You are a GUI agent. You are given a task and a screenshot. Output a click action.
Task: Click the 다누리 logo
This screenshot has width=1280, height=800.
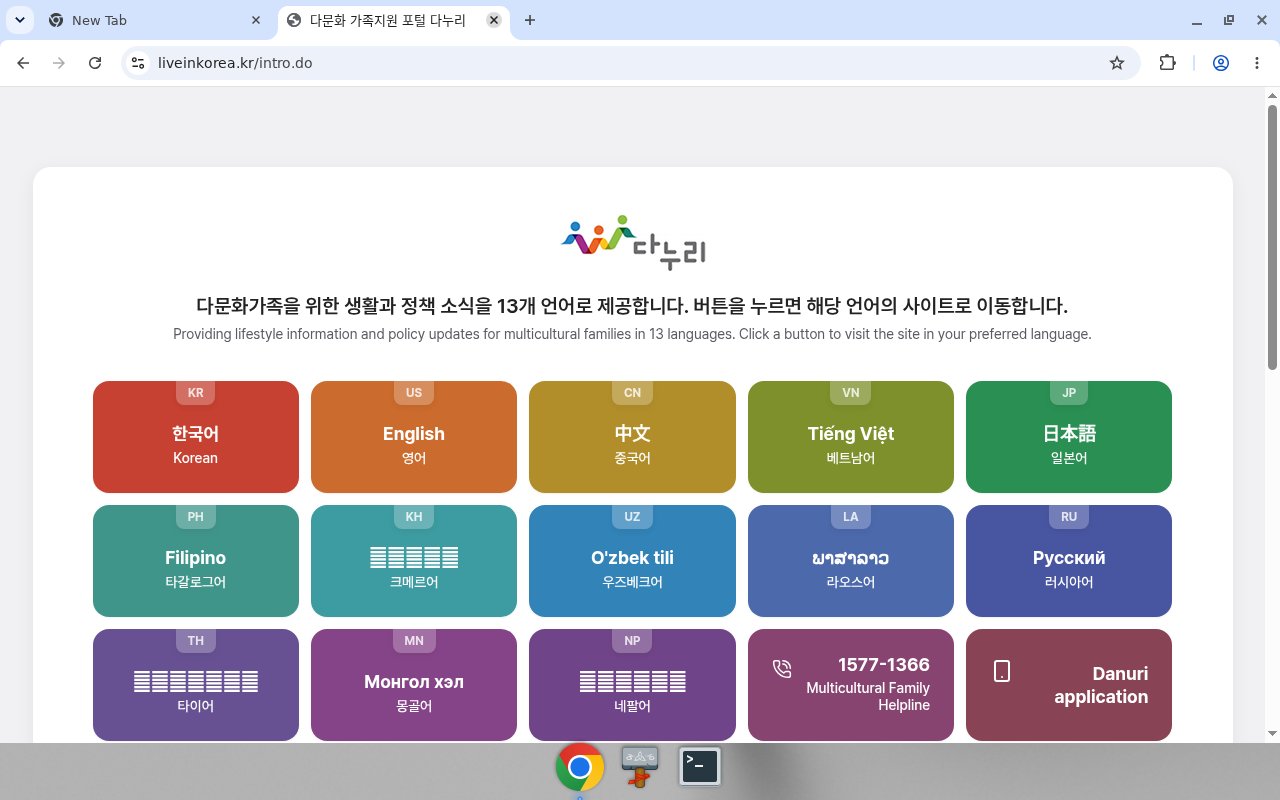(x=634, y=242)
